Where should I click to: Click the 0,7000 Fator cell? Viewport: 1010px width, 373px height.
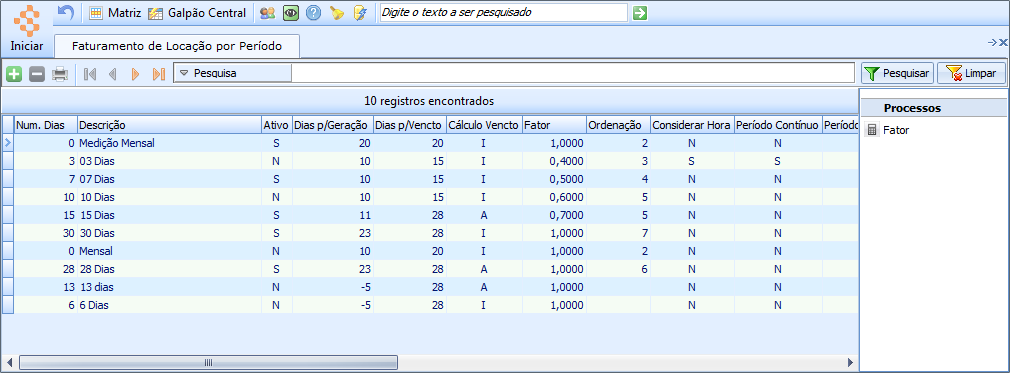click(554, 215)
